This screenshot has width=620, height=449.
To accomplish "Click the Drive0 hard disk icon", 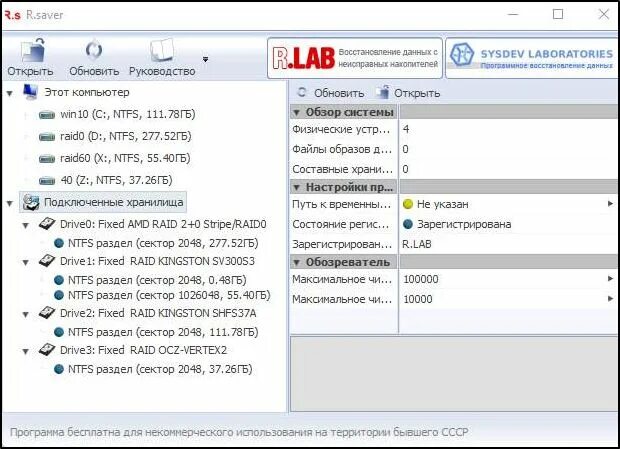I will [x=47, y=224].
